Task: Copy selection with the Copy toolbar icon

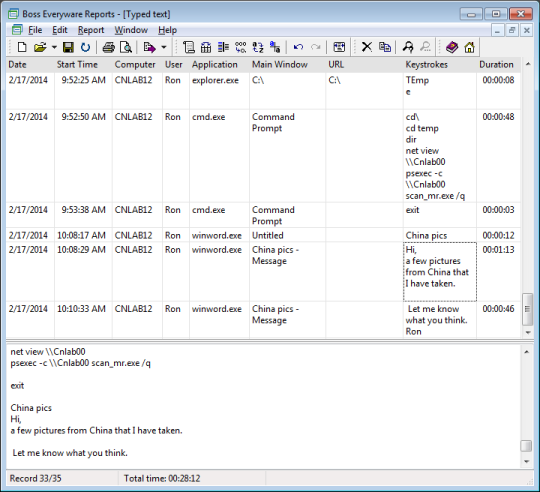Action: pyautogui.click(x=385, y=47)
